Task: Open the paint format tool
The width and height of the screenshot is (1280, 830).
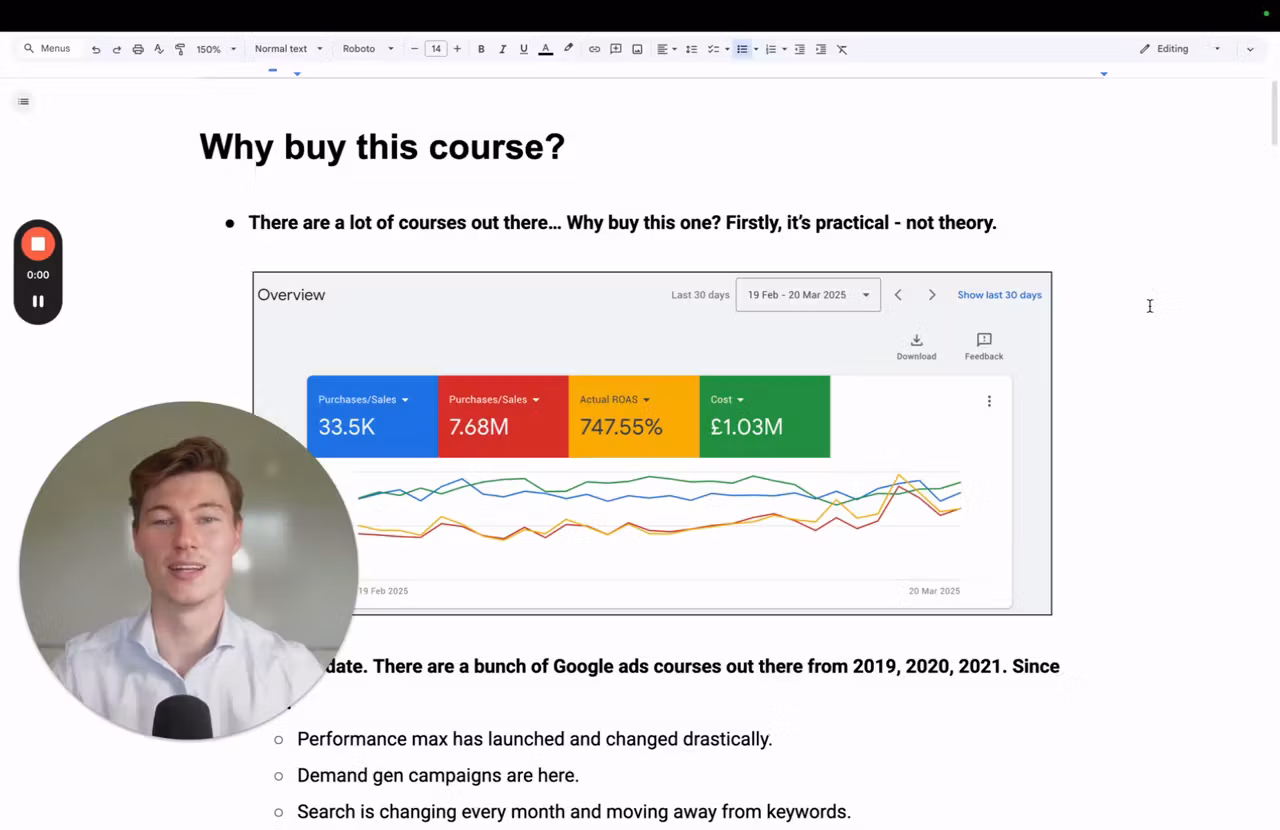Action: (x=178, y=48)
